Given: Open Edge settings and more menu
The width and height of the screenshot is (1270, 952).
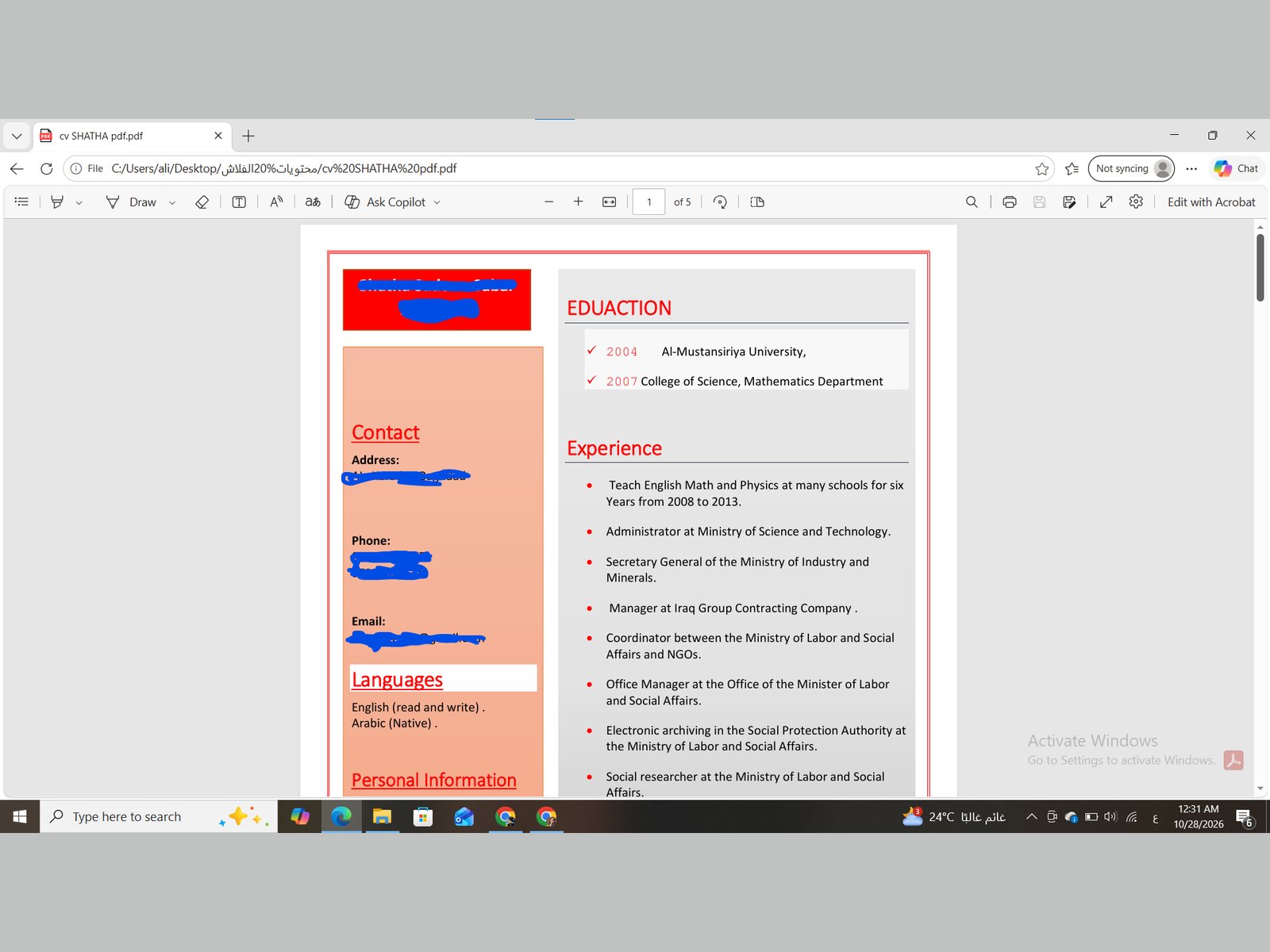Looking at the screenshot, I should [x=1191, y=168].
